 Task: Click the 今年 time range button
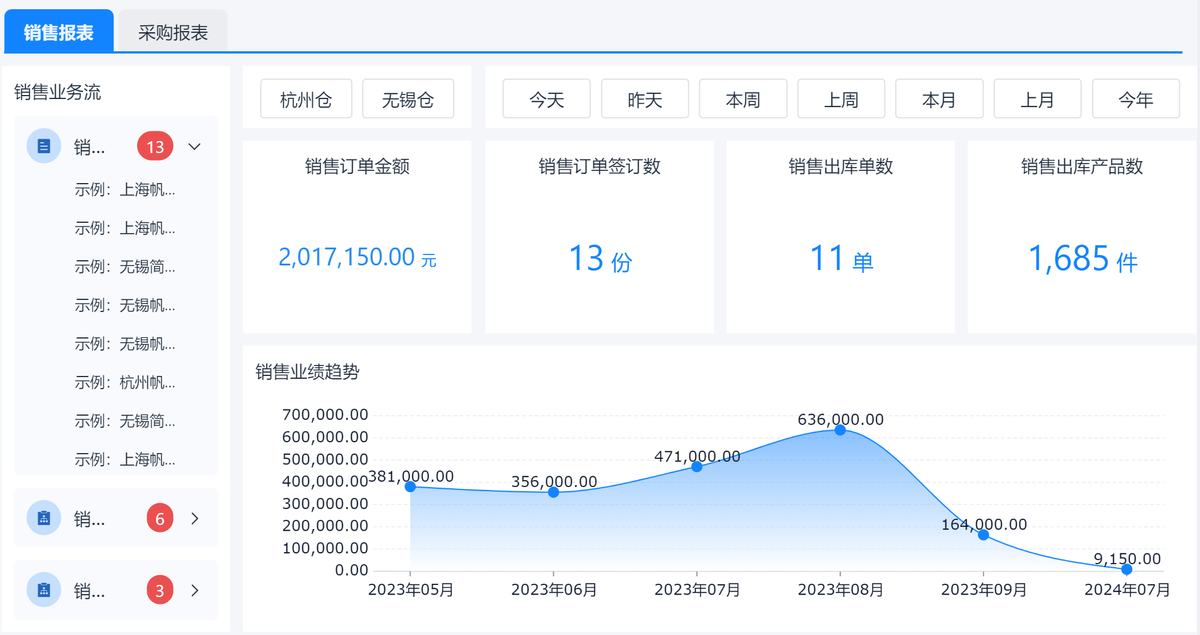tap(1136, 98)
